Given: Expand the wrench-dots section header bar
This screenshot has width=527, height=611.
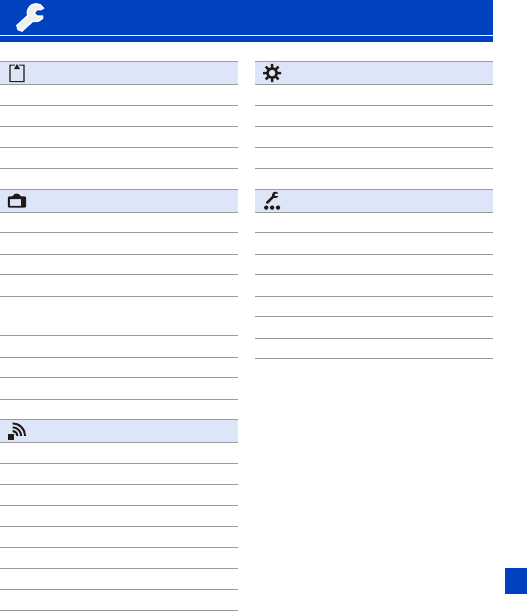Looking at the screenshot, I should pyautogui.click(x=374, y=201).
